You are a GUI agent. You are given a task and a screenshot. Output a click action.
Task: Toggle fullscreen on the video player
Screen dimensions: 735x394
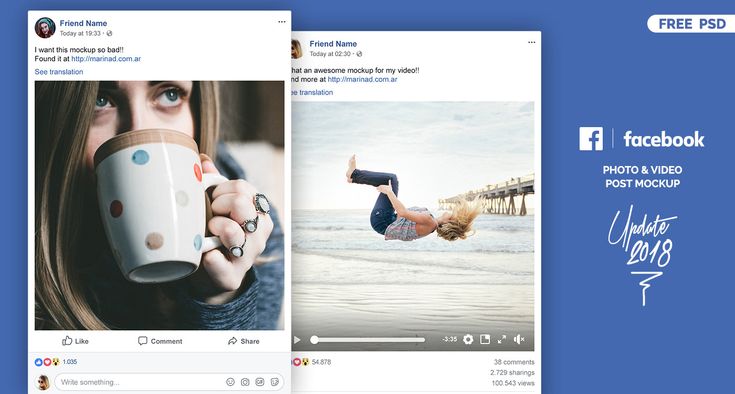point(502,339)
